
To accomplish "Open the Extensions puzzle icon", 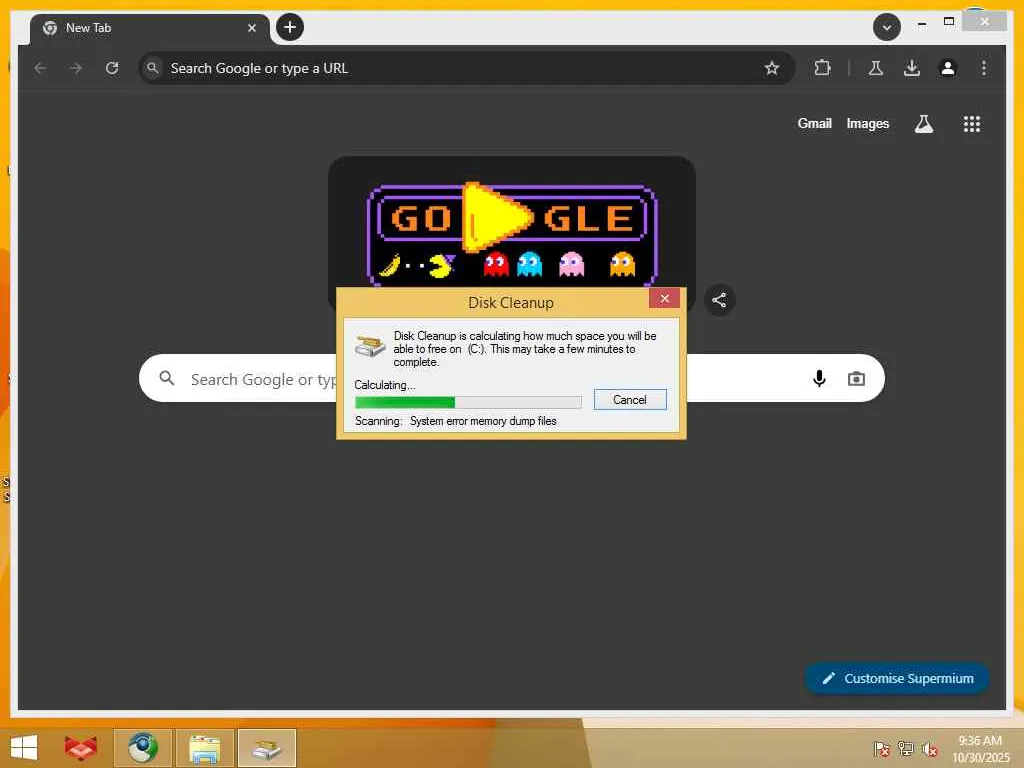I will coord(822,67).
